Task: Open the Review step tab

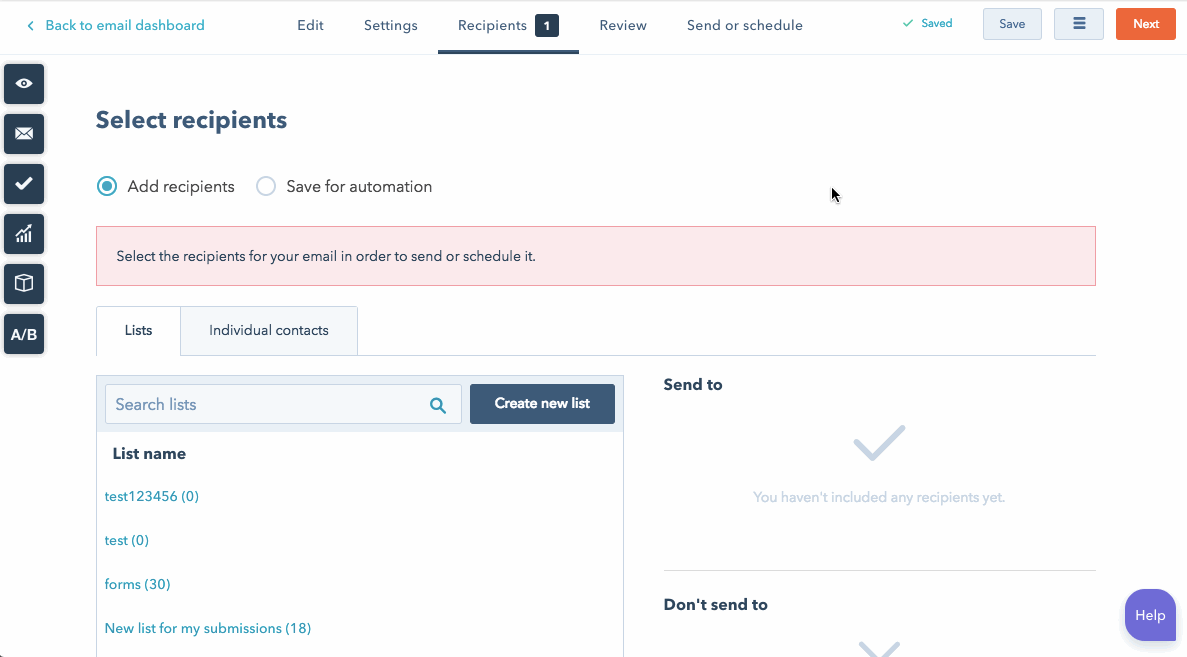Action: pos(623,25)
